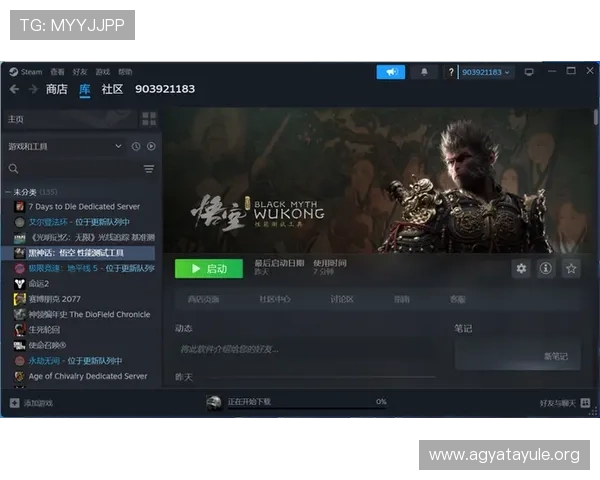Image resolution: width=600 pixels, height=480 pixels.
Task: Open the 商店 tab
Action: [56, 89]
